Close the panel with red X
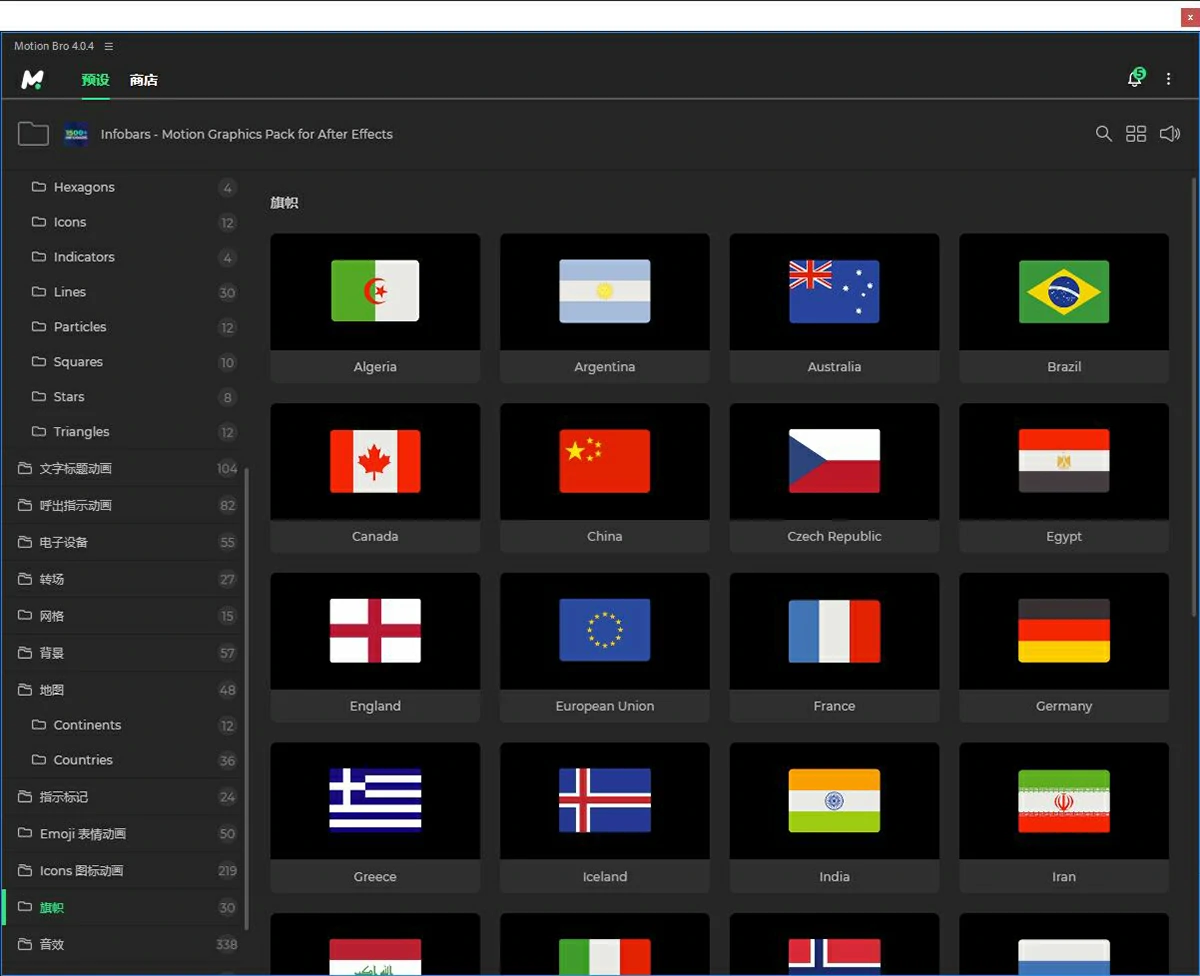1200x976 pixels. [1189, 17]
